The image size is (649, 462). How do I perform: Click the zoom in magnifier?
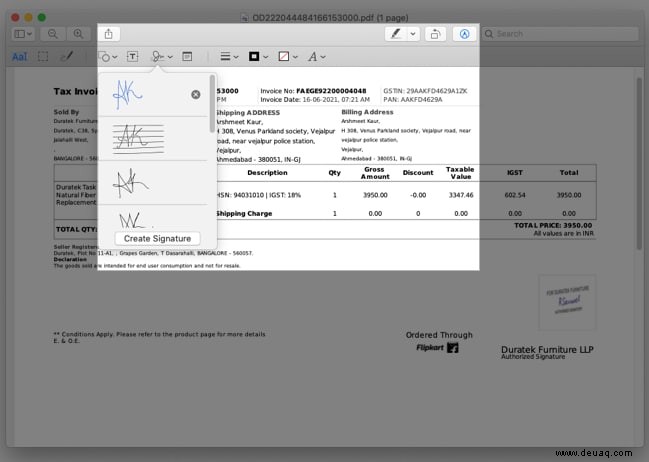78,34
